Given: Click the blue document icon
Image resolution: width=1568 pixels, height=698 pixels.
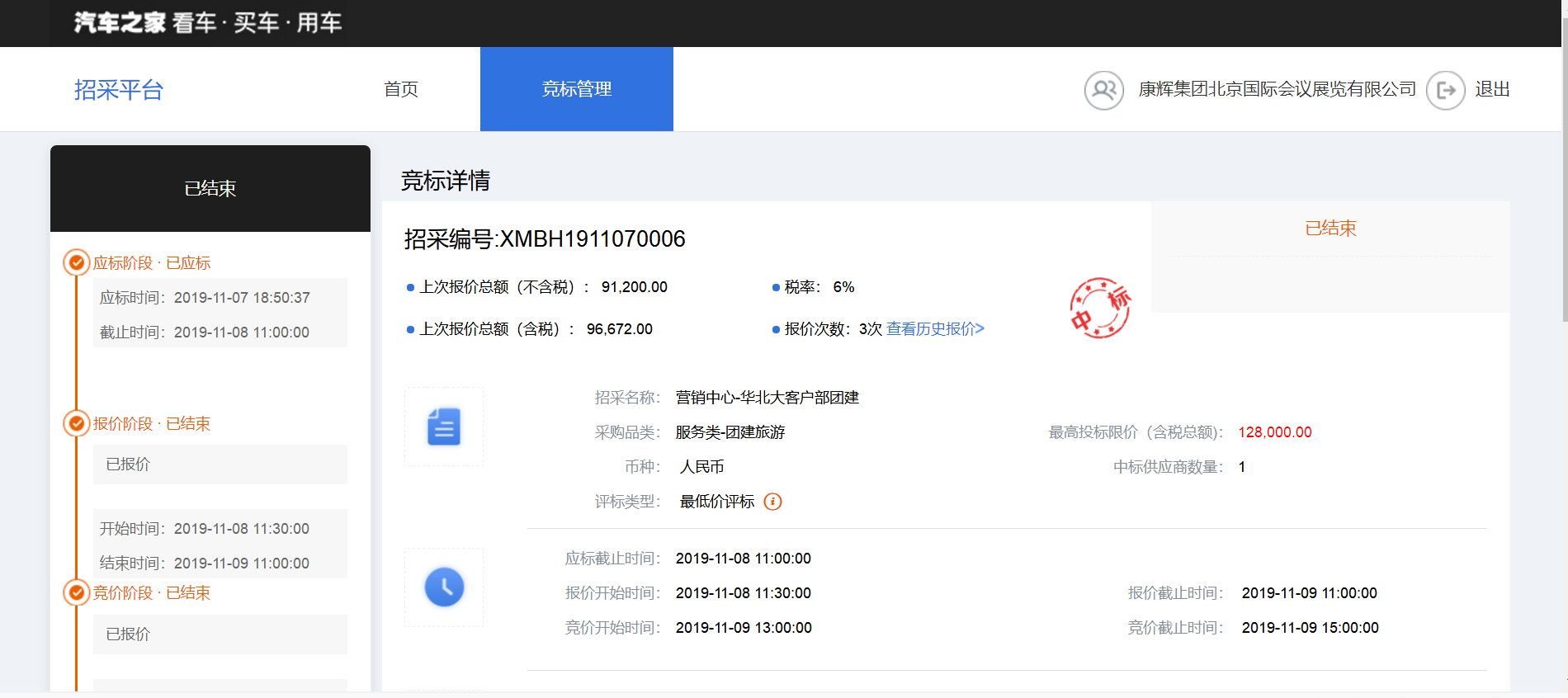Looking at the screenshot, I should (x=444, y=427).
